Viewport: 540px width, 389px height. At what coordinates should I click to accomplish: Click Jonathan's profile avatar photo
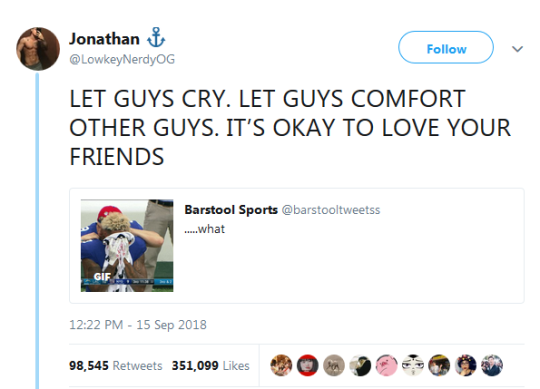tap(38, 49)
